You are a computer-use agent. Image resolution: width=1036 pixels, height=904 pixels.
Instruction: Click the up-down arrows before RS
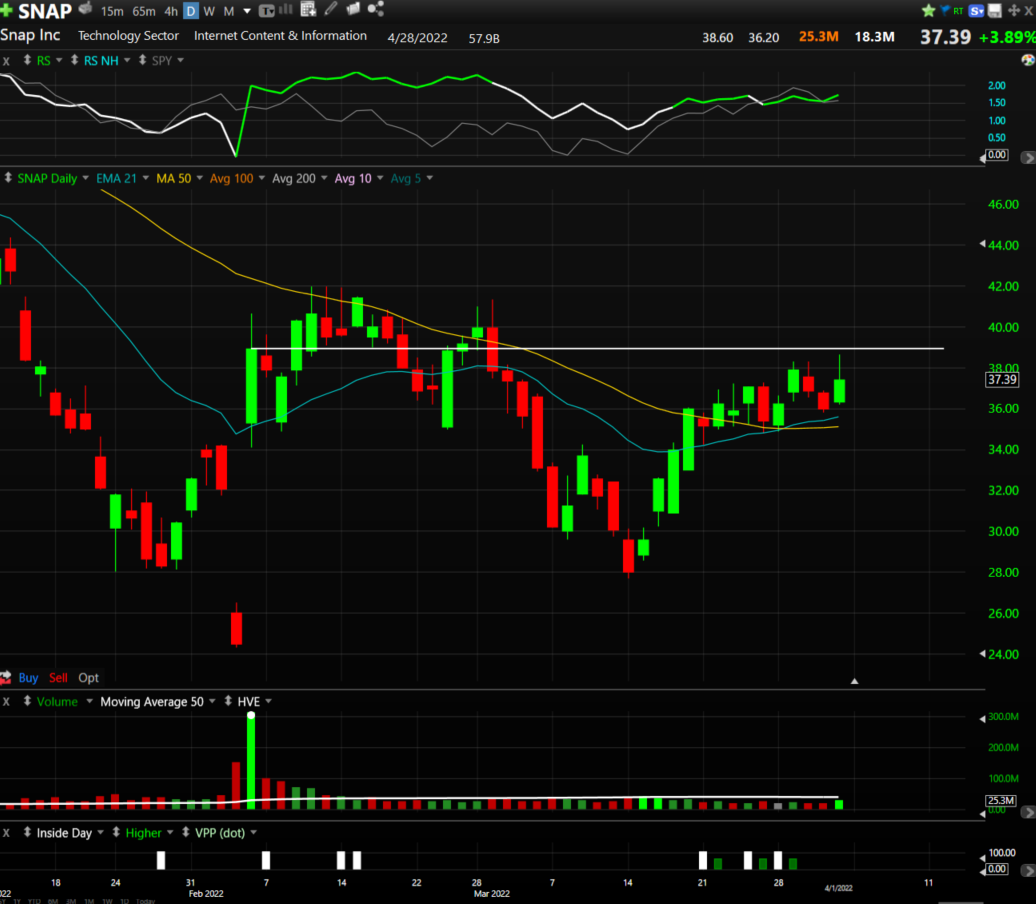click(x=27, y=60)
